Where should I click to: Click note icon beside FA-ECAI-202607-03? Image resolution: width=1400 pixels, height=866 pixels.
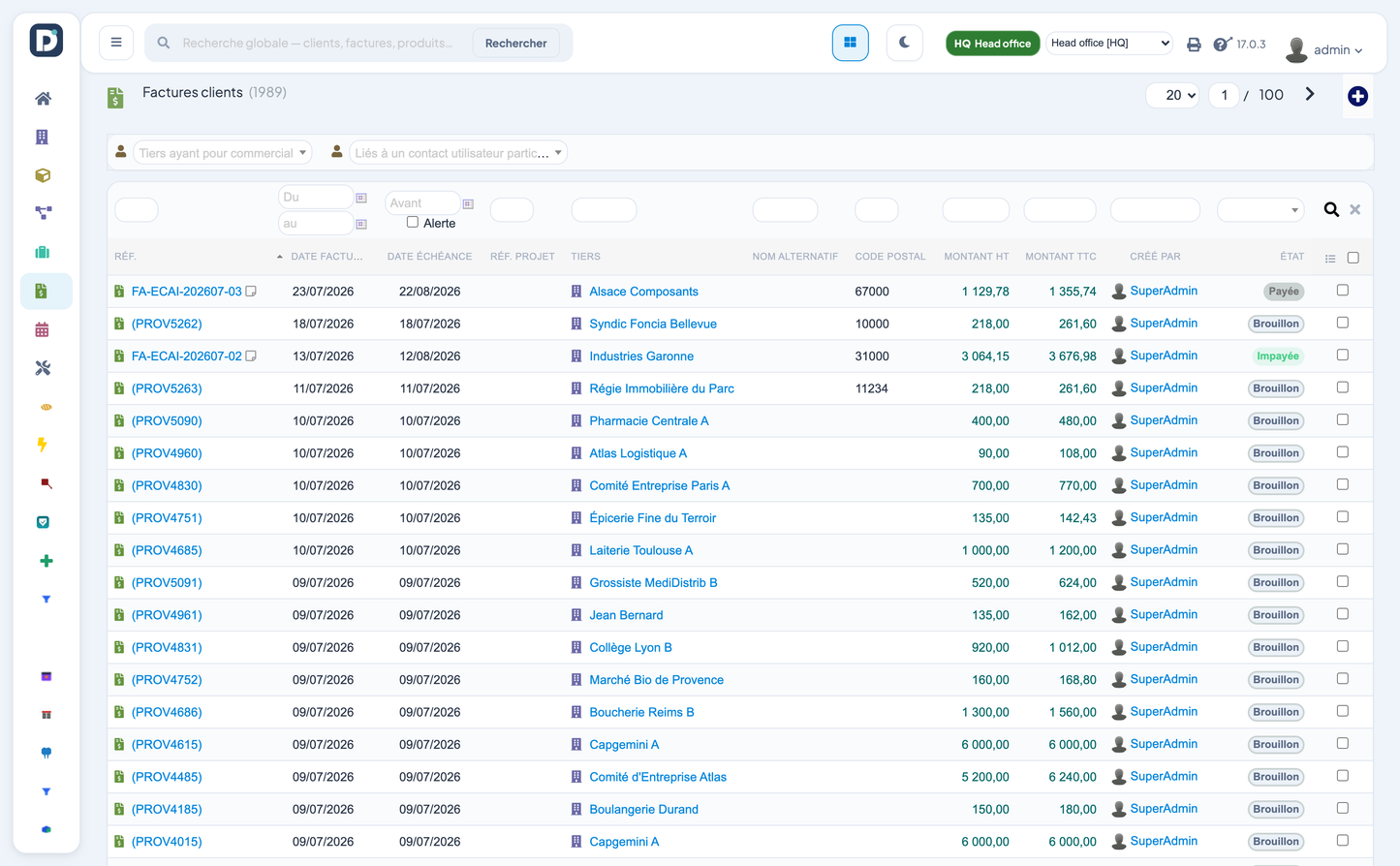(x=251, y=292)
